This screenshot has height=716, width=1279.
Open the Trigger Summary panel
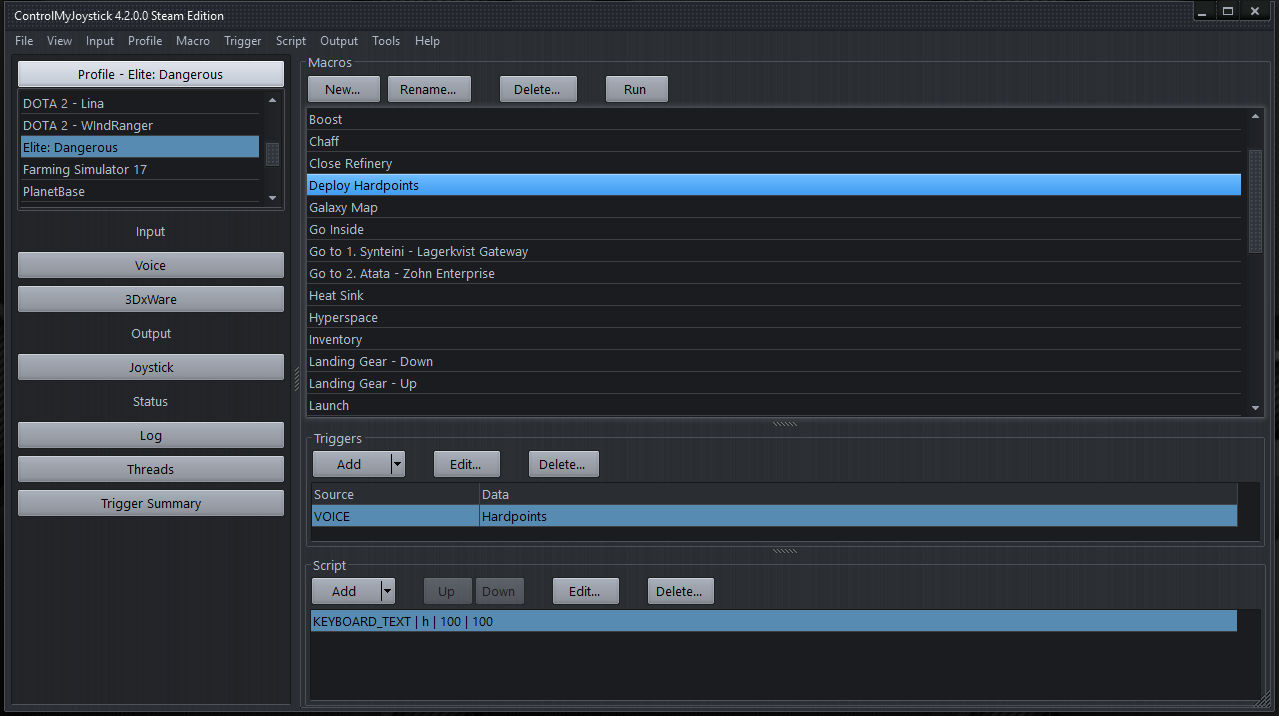(151, 504)
